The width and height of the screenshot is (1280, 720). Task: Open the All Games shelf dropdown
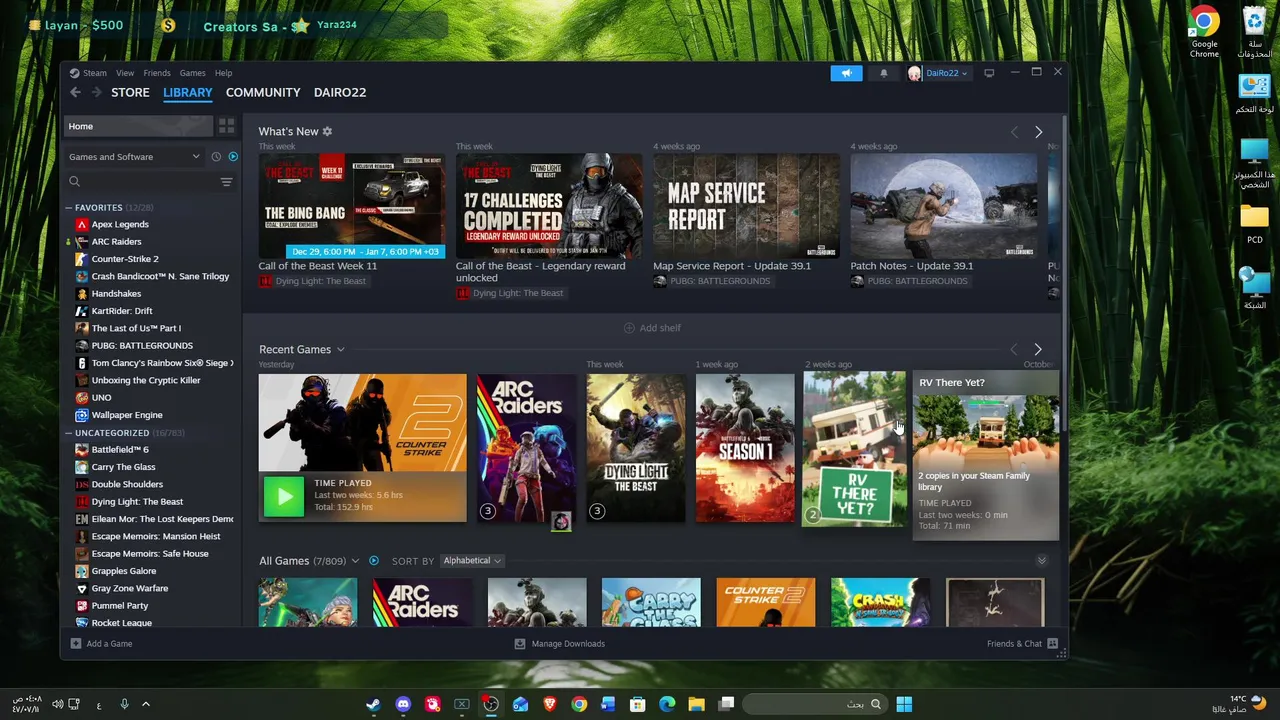(355, 560)
